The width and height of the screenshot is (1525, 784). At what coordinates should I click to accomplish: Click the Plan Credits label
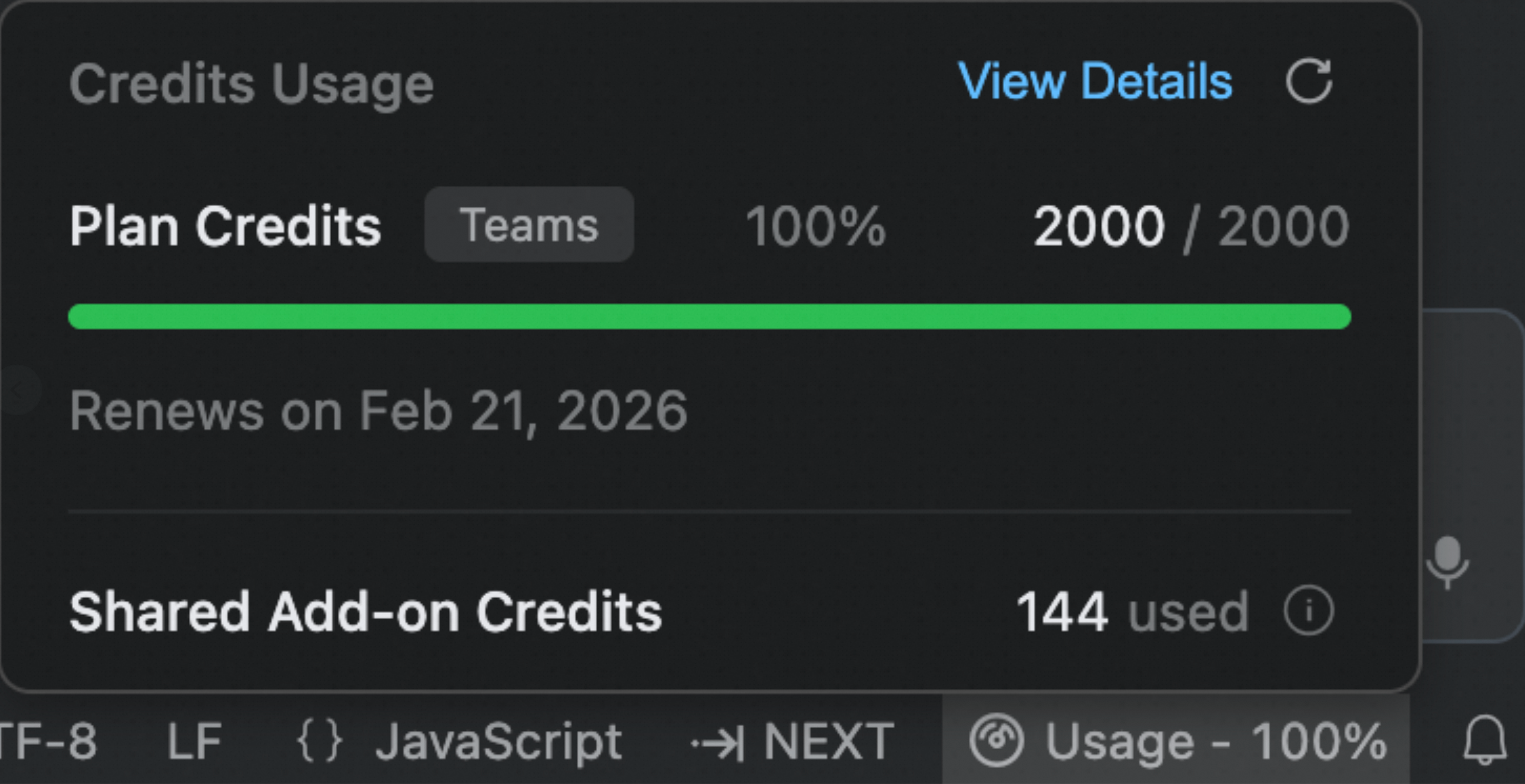point(225,226)
